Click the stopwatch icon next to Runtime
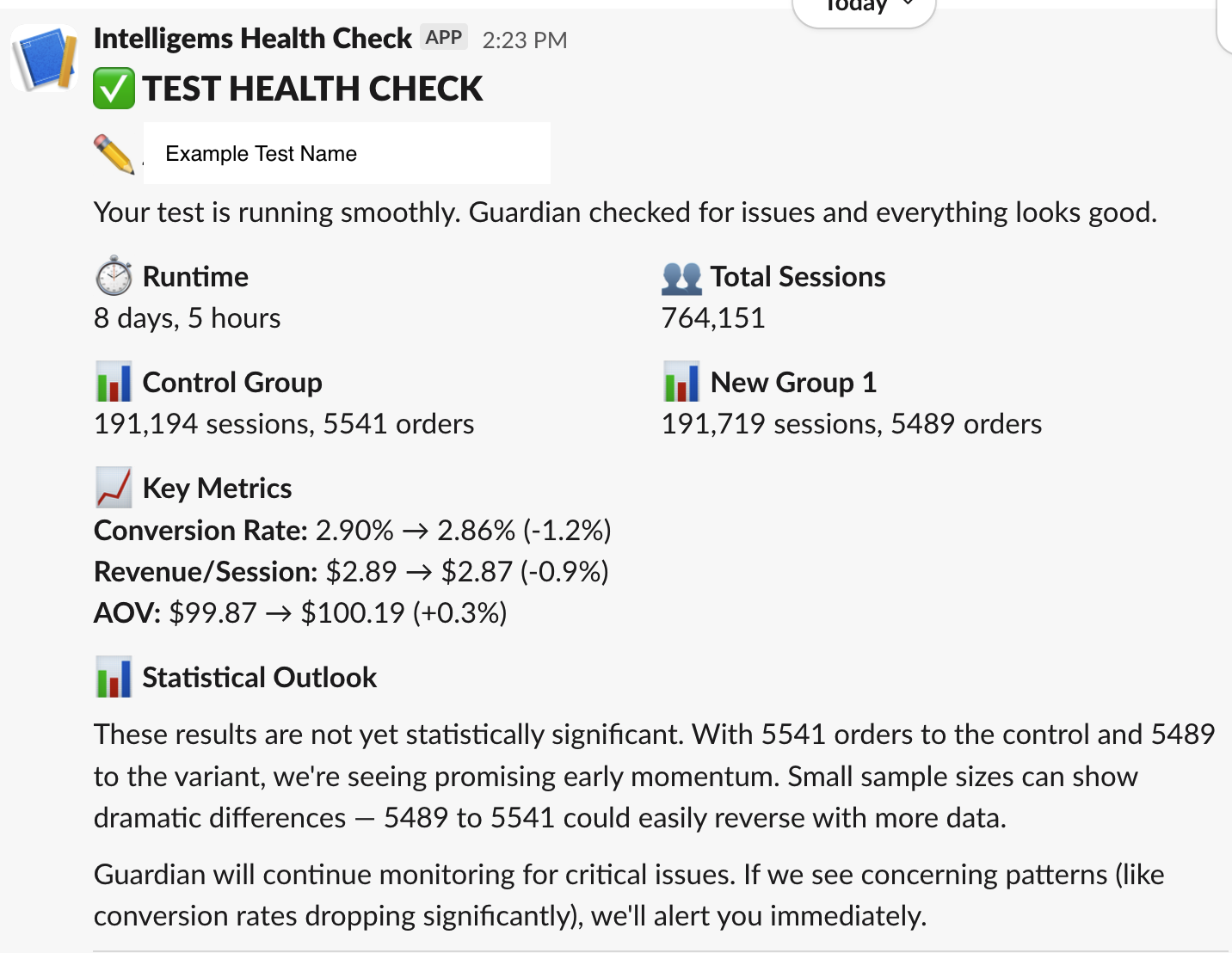The width and height of the screenshot is (1232, 953). pyautogui.click(x=114, y=276)
